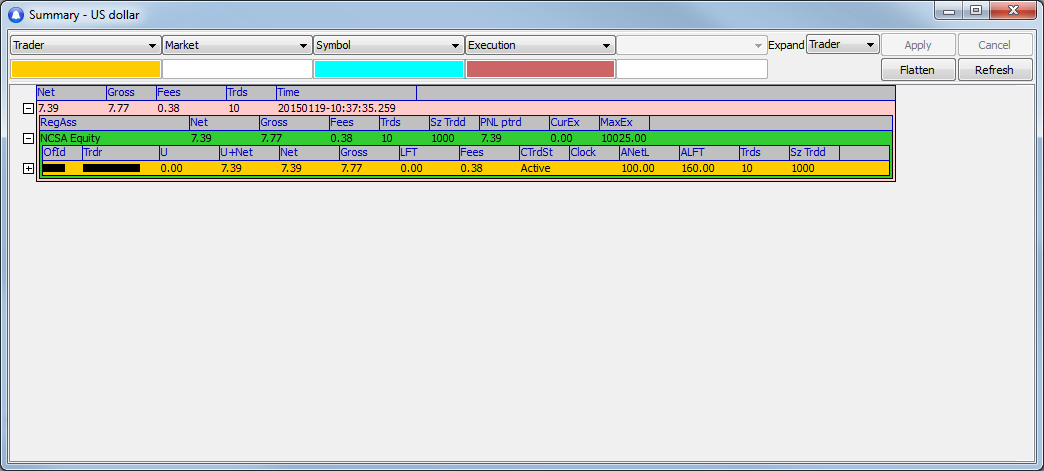This screenshot has width=1044, height=471.
Task: Collapse the top-level summary row
Action: click(x=28, y=108)
